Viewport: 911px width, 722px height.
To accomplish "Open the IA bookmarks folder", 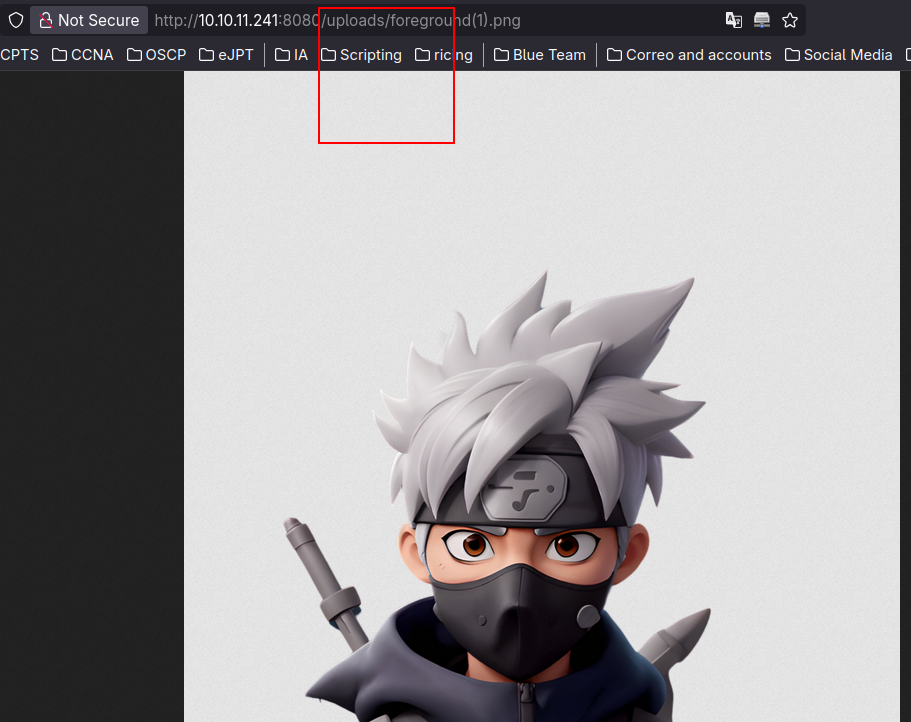I will 292,55.
